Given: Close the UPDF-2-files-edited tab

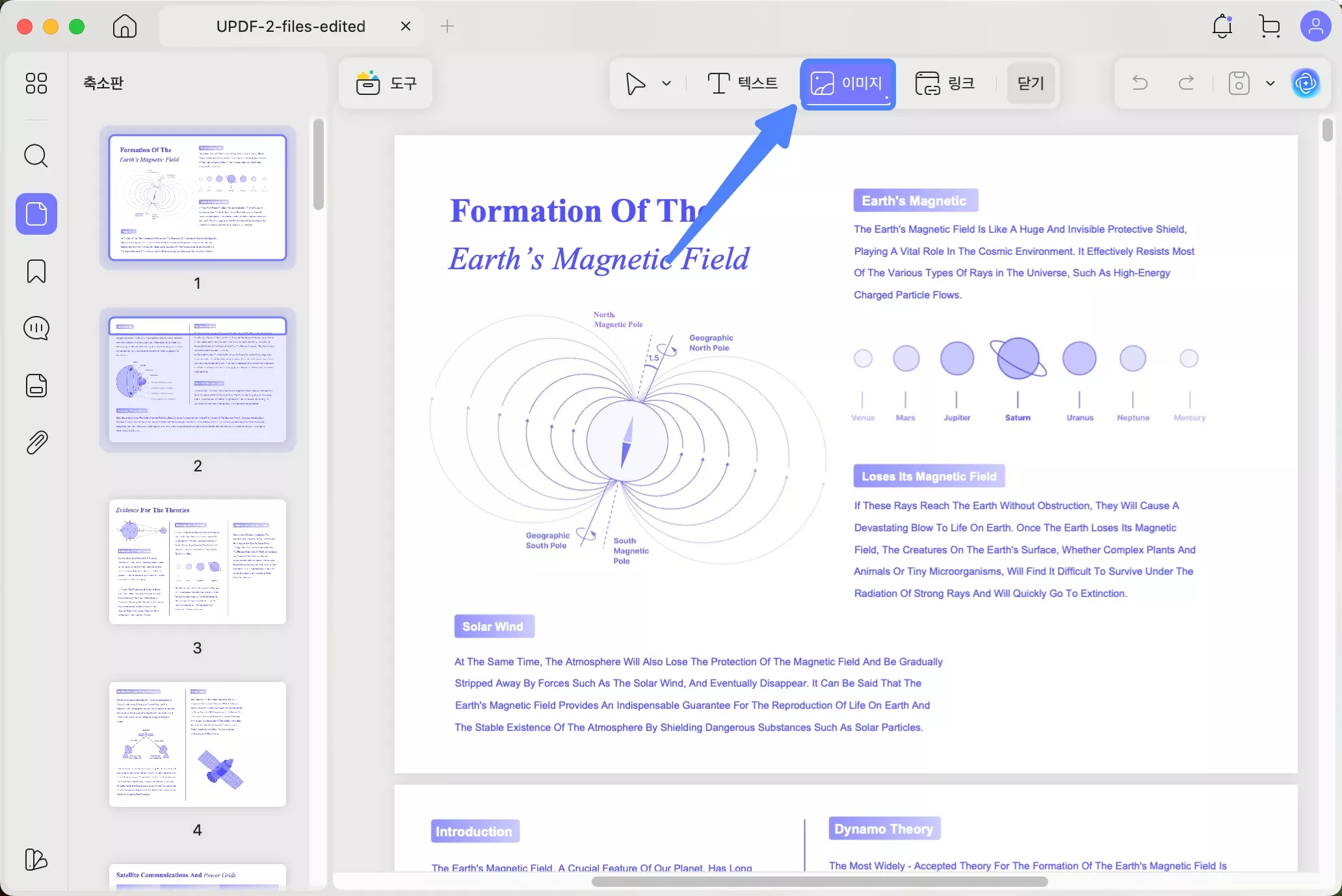Looking at the screenshot, I should point(406,26).
